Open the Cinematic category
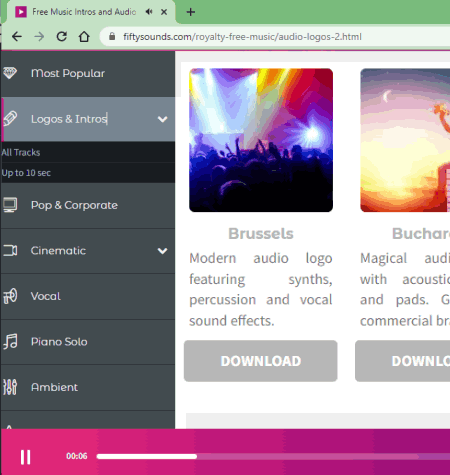The width and height of the screenshot is (450, 475). pos(88,251)
